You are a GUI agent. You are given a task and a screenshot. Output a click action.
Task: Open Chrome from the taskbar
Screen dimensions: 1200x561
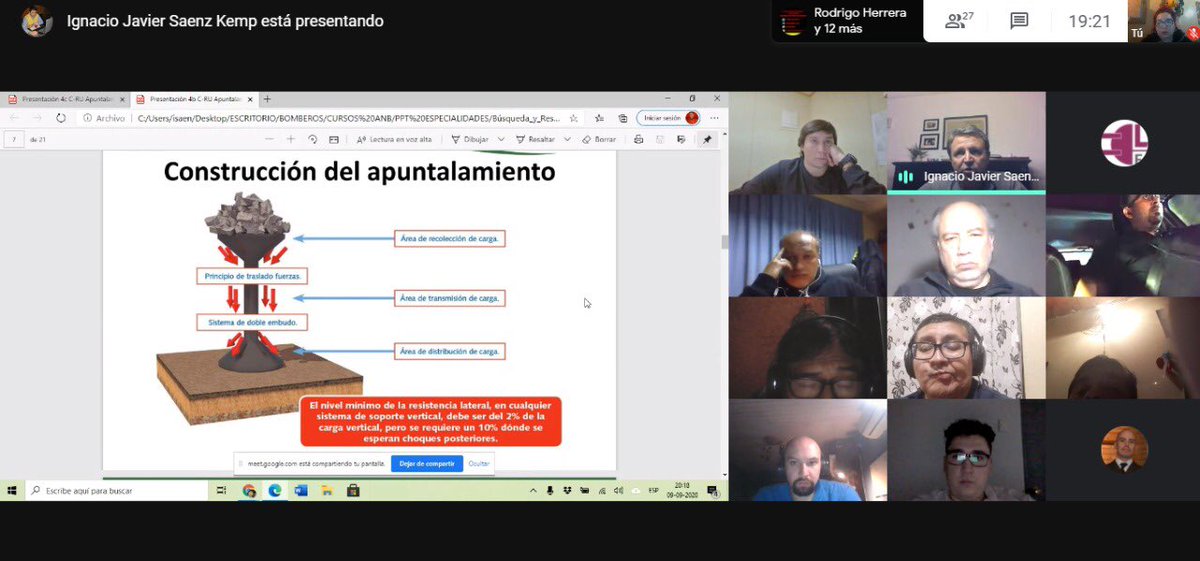click(x=249, y=491)
